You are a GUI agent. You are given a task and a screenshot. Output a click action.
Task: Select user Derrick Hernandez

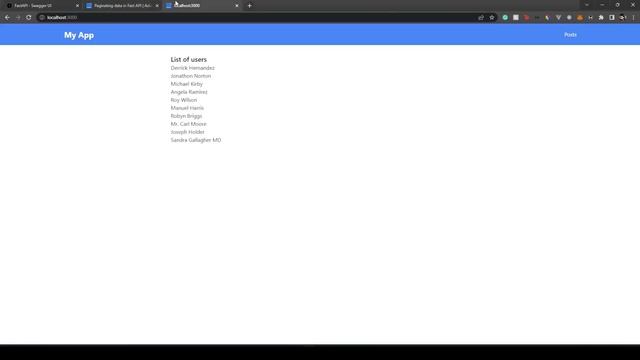(192, 68)
